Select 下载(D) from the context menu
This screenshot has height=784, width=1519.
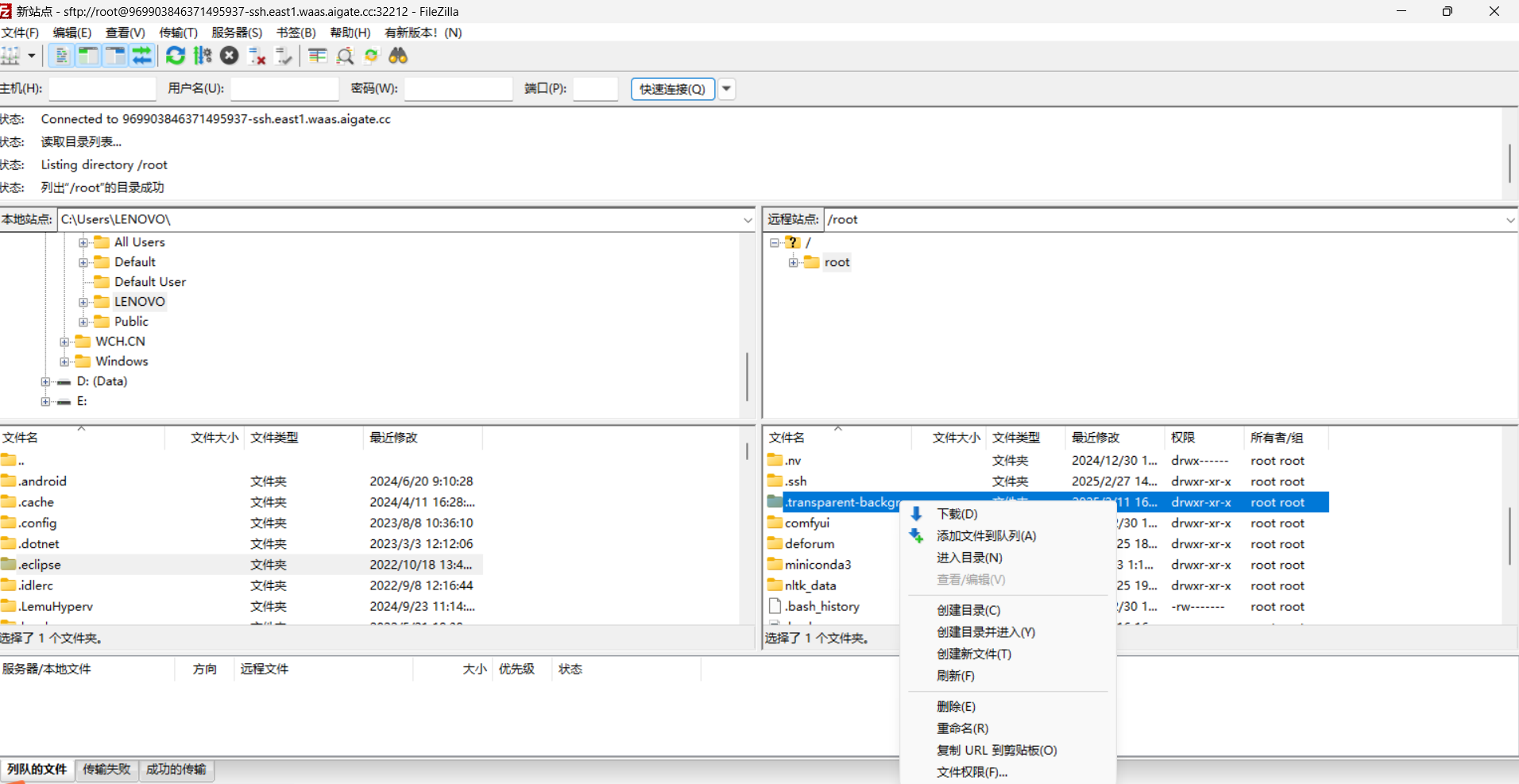tap(957, 514)
